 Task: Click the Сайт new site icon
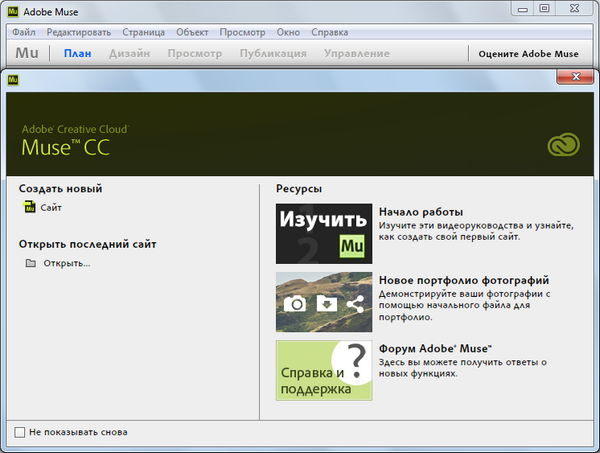tap(29, 208)
